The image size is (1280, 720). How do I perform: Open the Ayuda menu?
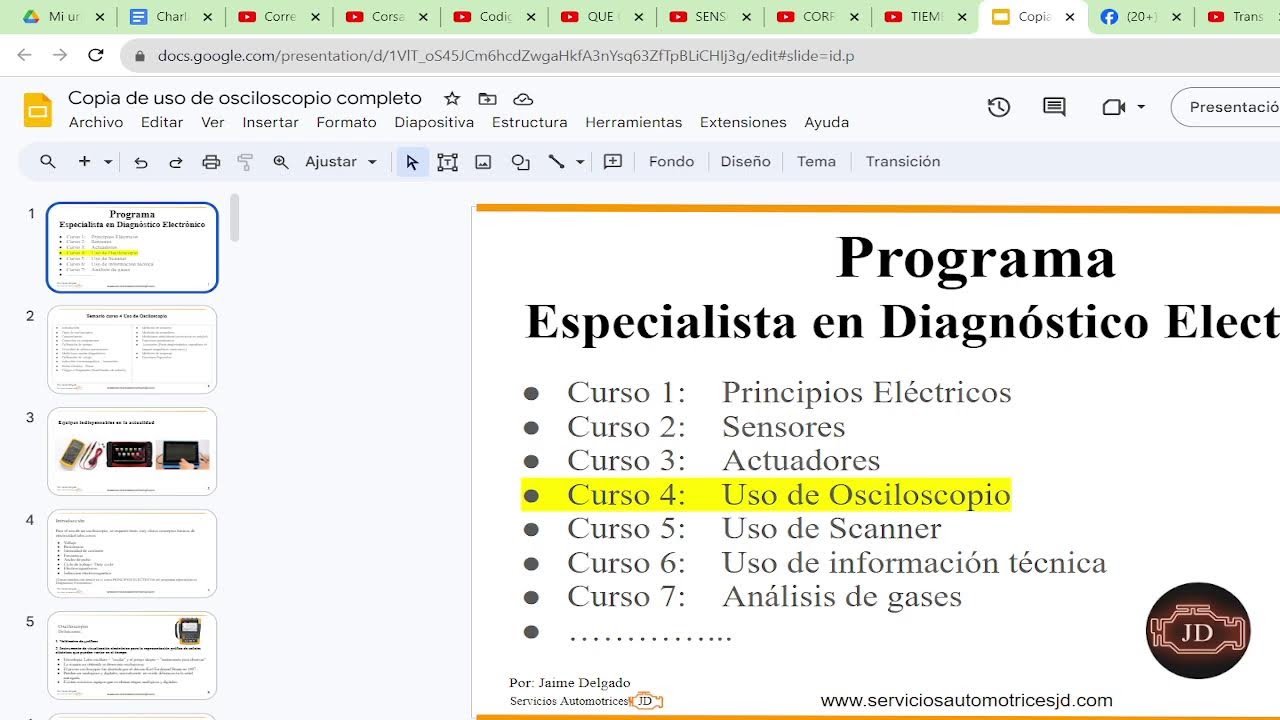coord(827,122)
